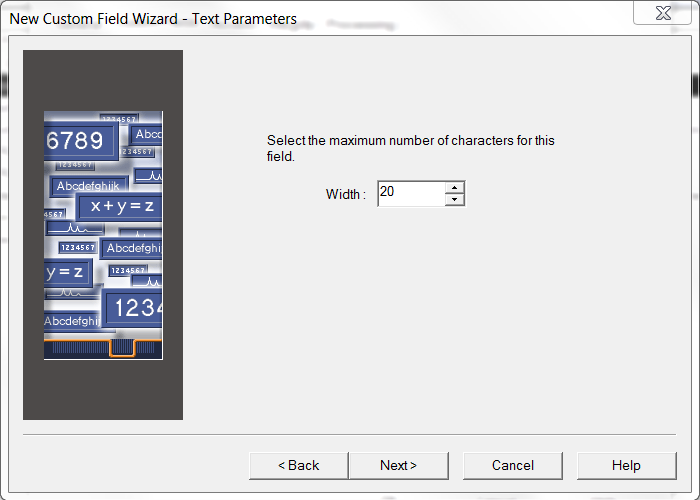Cancel the custom field wizard

point(512,466)
